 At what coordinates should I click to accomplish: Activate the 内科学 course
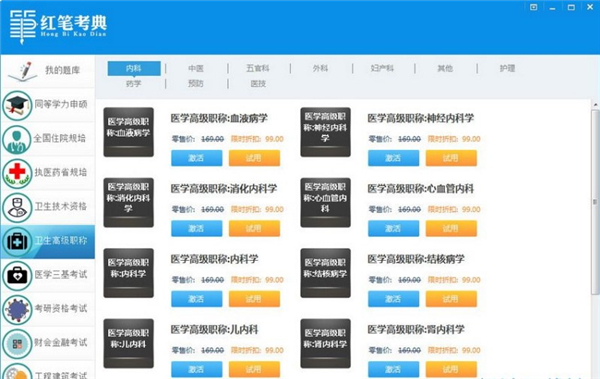[x=197, y=299]
